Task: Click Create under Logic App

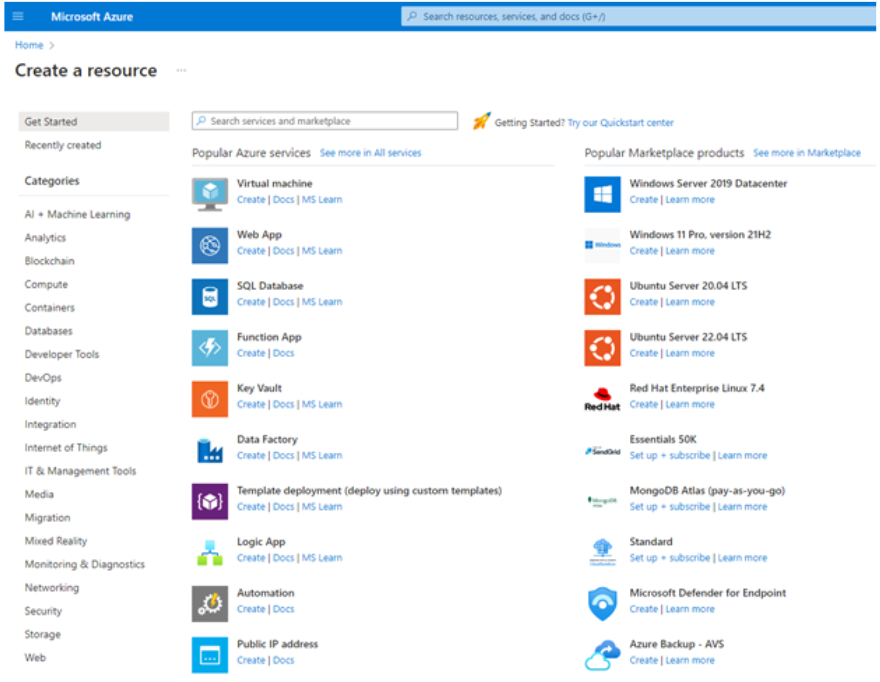Action: coord(251,557)
